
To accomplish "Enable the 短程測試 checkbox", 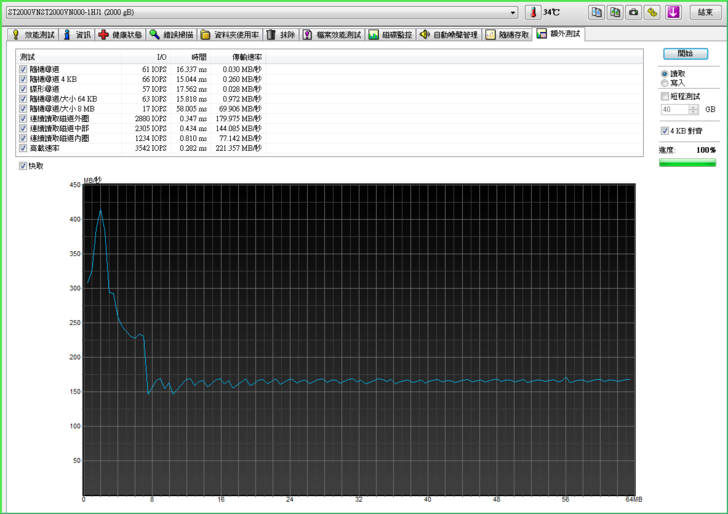I will (665, 96).
